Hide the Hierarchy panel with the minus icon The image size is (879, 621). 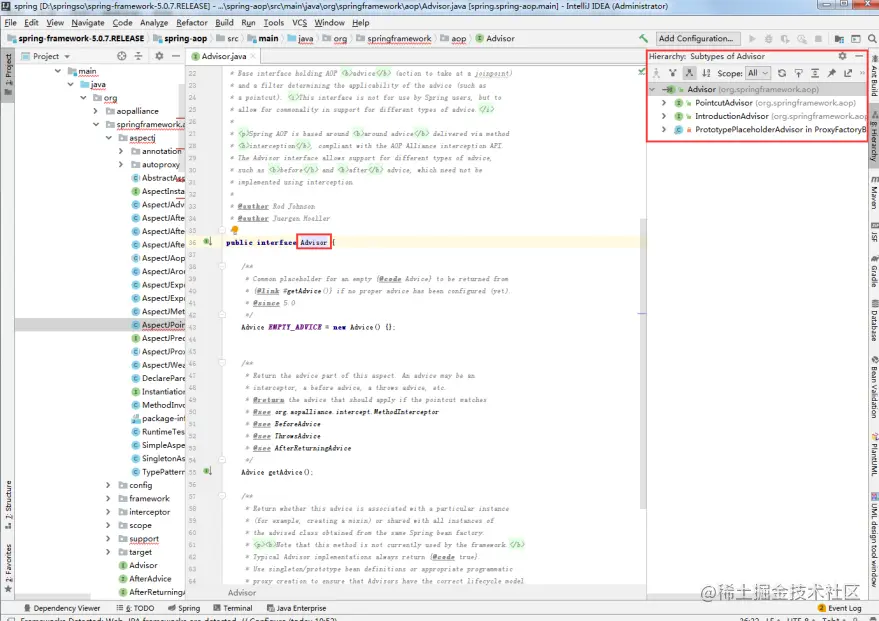point(859,56)
